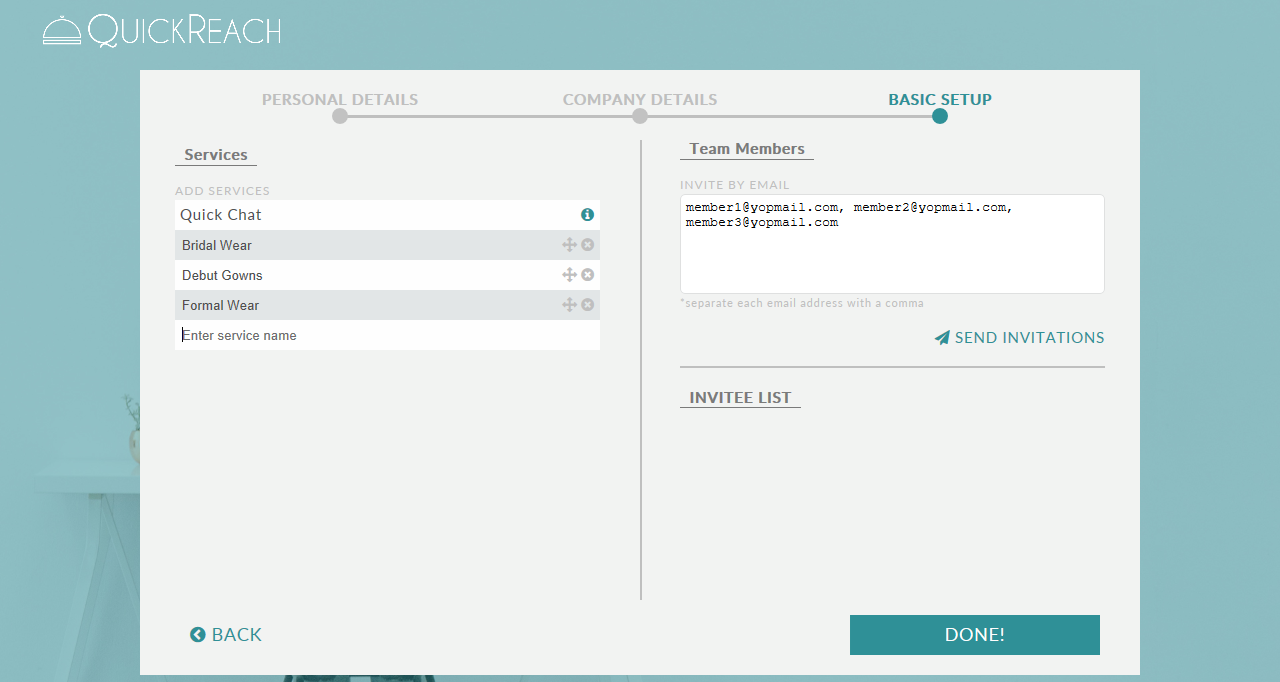This screenshot has height=682, width=1280.
Task: Go to the Personal Details step
Action: (340, 100)
